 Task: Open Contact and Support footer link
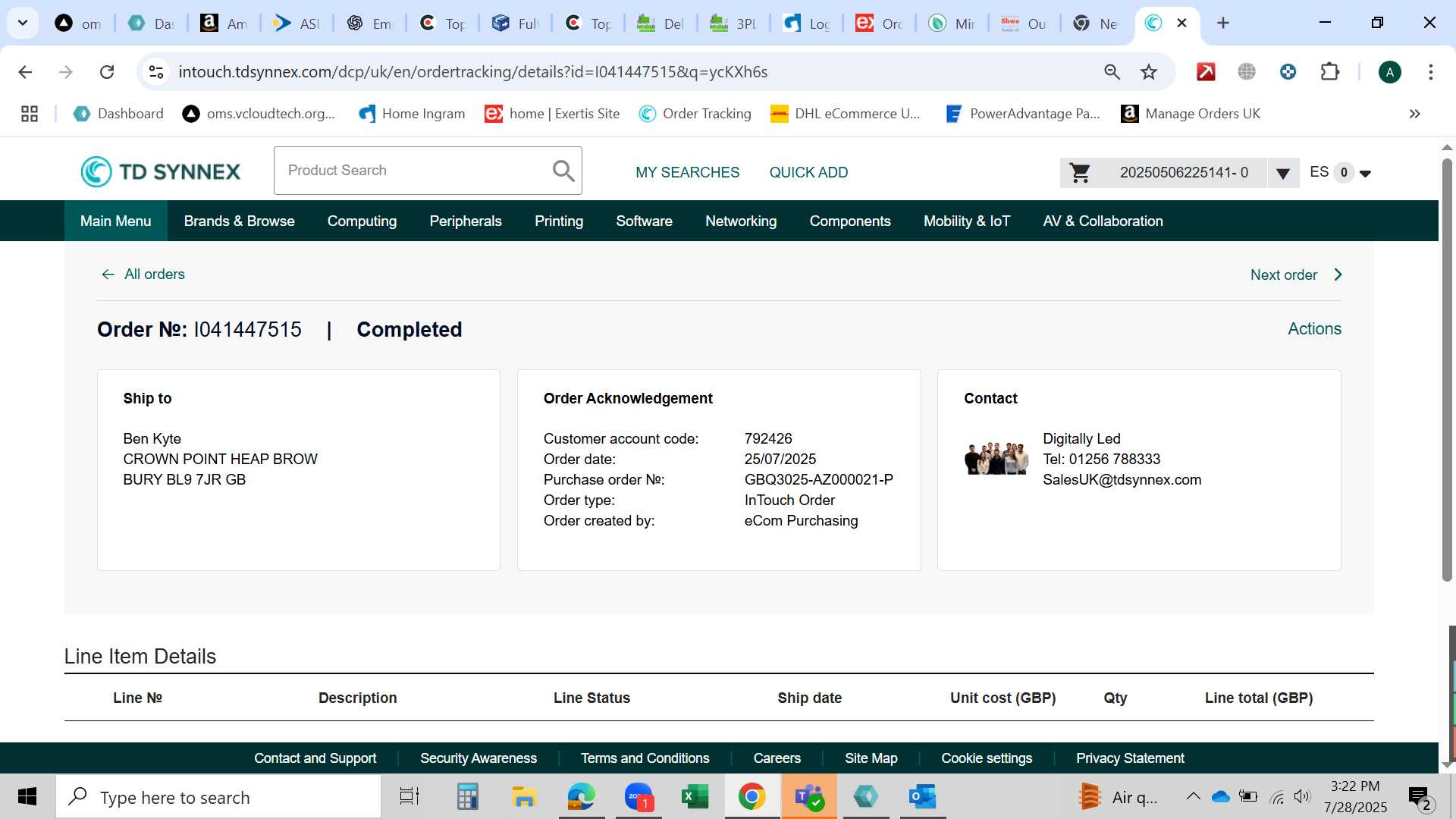tap(315, 758)
